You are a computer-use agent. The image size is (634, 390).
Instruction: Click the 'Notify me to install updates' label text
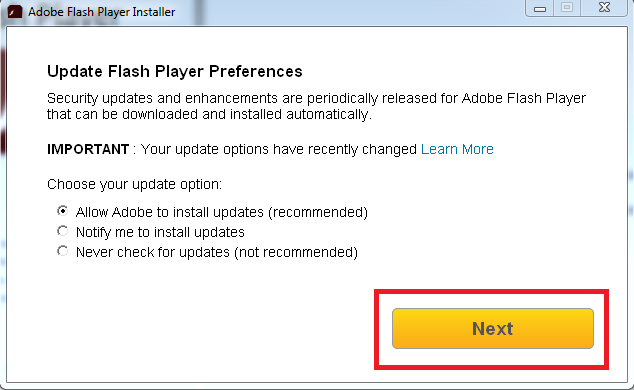pos(160,232)
